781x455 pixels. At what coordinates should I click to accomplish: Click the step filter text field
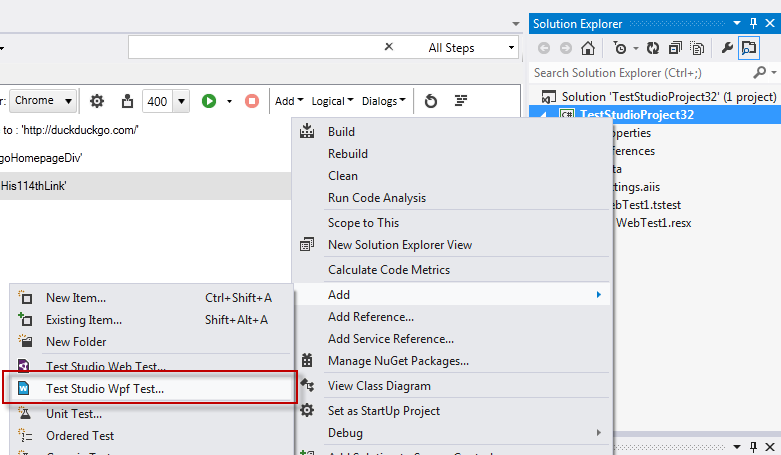[x=254, y=47]
